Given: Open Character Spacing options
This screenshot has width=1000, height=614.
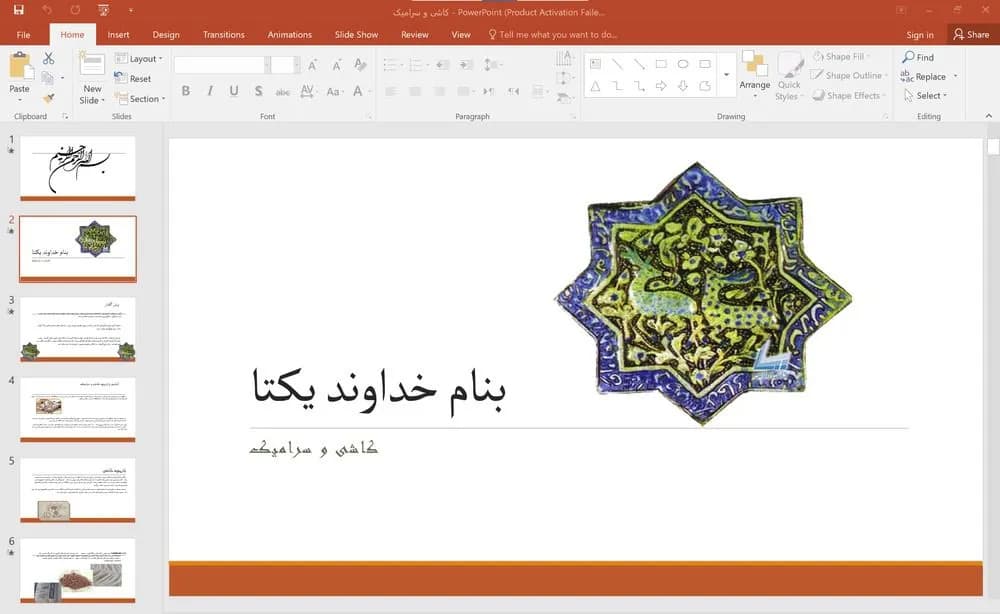Looking at the screenshot, I should (307, 91).
